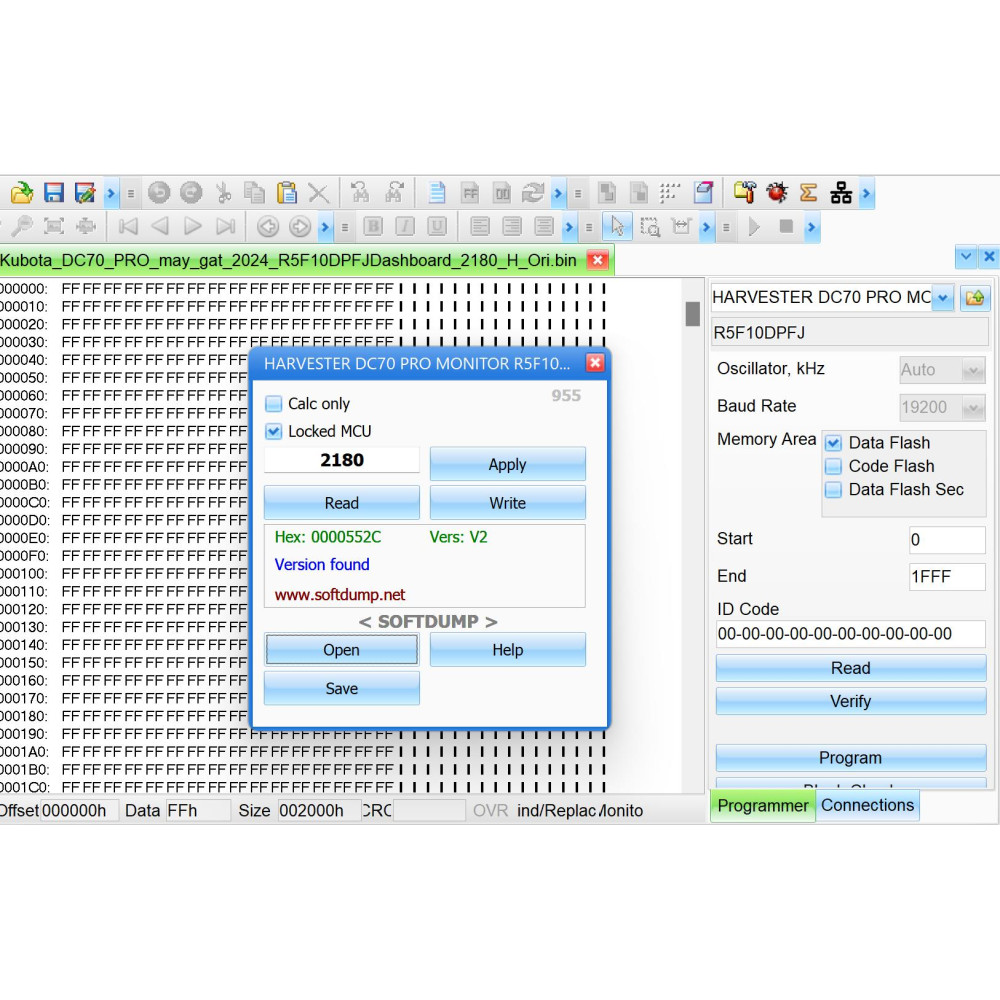Close the HARVESTER DC70 PRO MONITOR dialog
Screen dimensions: 1000x1000
[595, 363]
